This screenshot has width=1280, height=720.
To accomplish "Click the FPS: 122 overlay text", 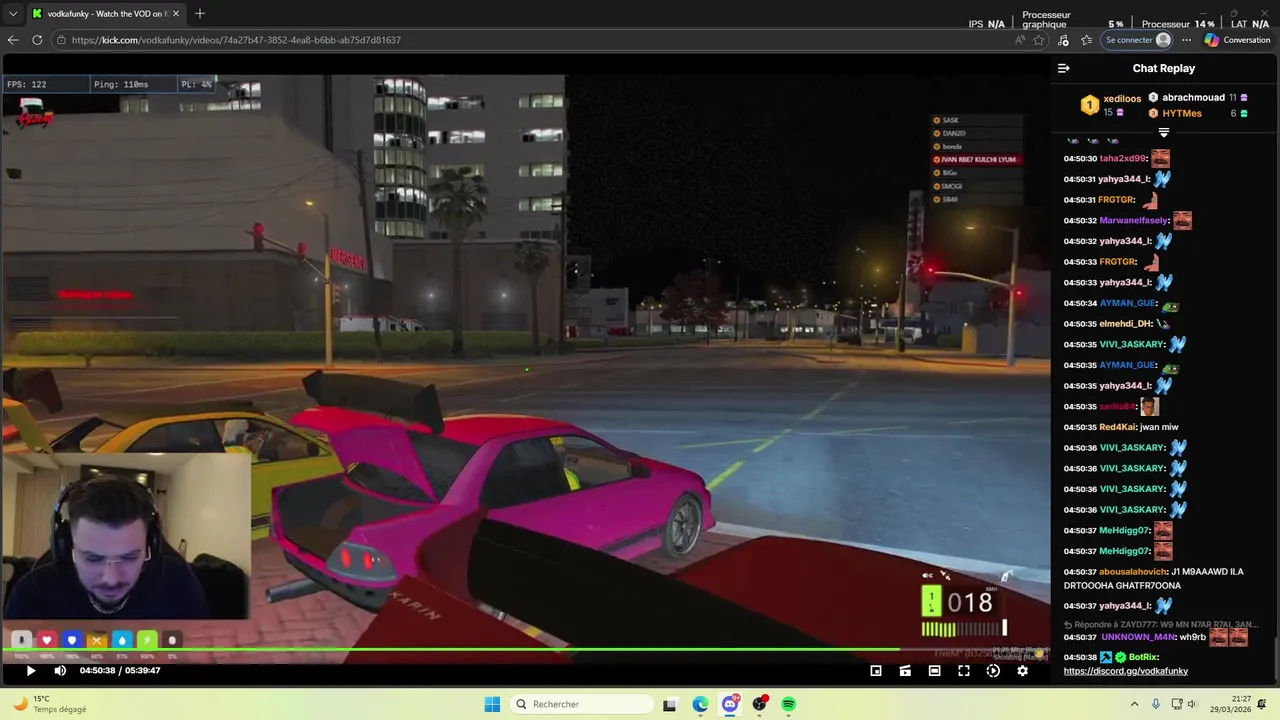I will (27, 84).
